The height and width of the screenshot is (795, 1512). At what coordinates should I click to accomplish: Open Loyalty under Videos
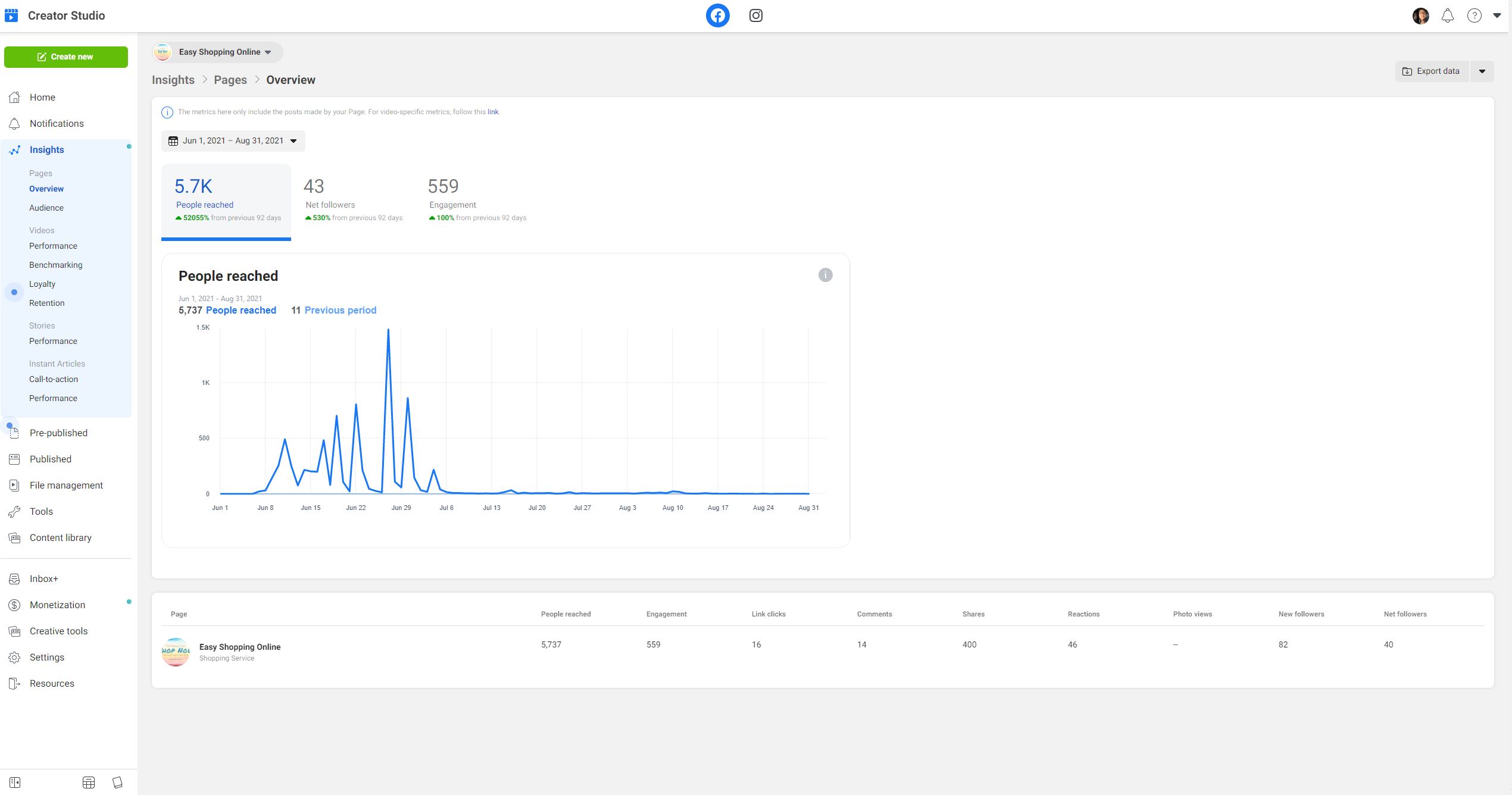click(x=42, y=284)
